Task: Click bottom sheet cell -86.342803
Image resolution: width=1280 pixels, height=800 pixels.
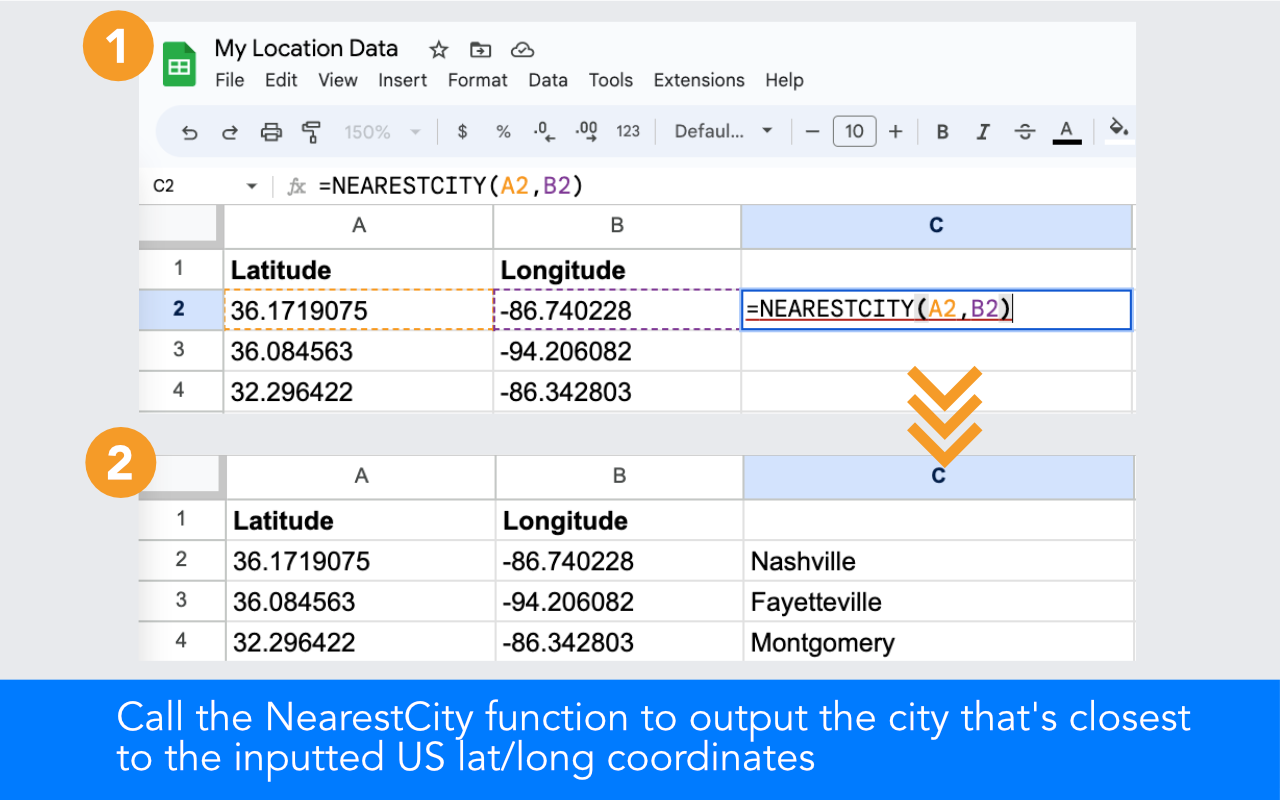Action: [619, 642]
